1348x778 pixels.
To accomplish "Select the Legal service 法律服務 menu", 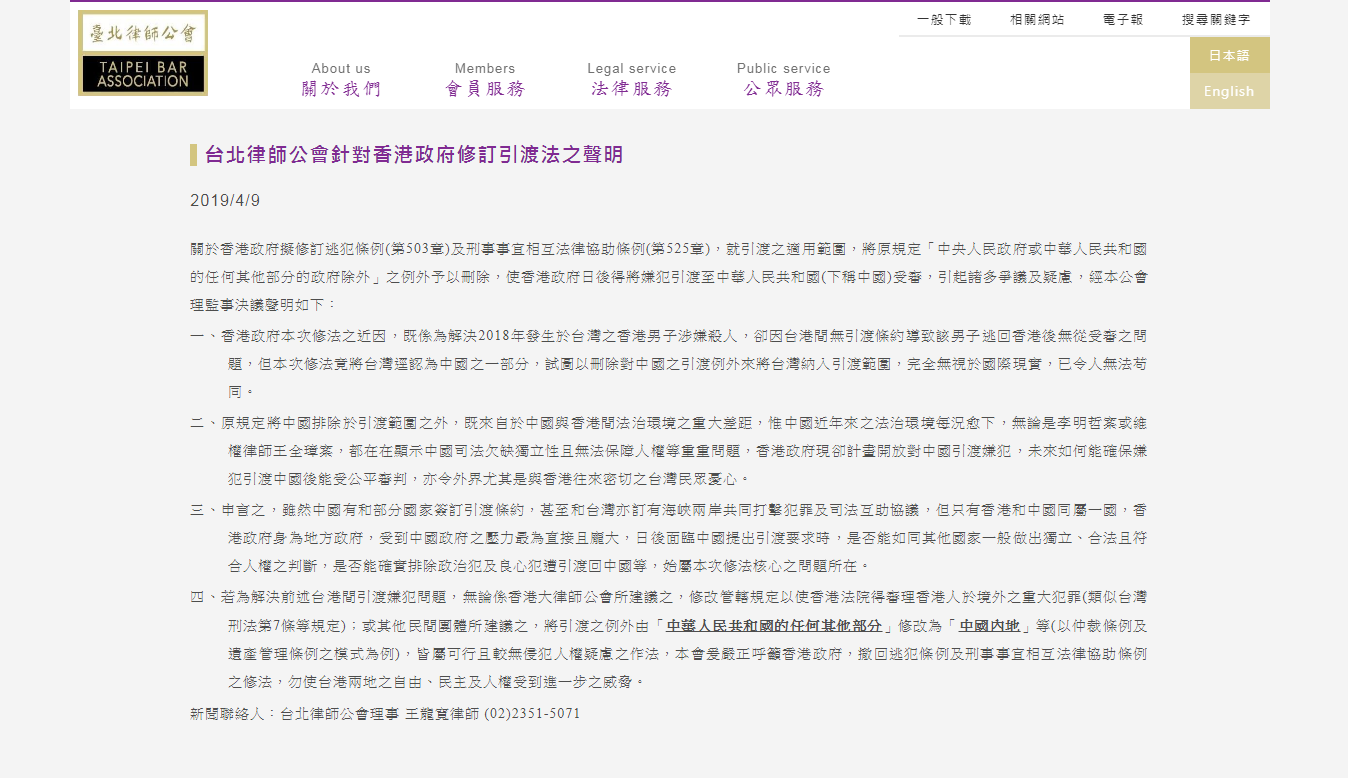I will 631,79.
